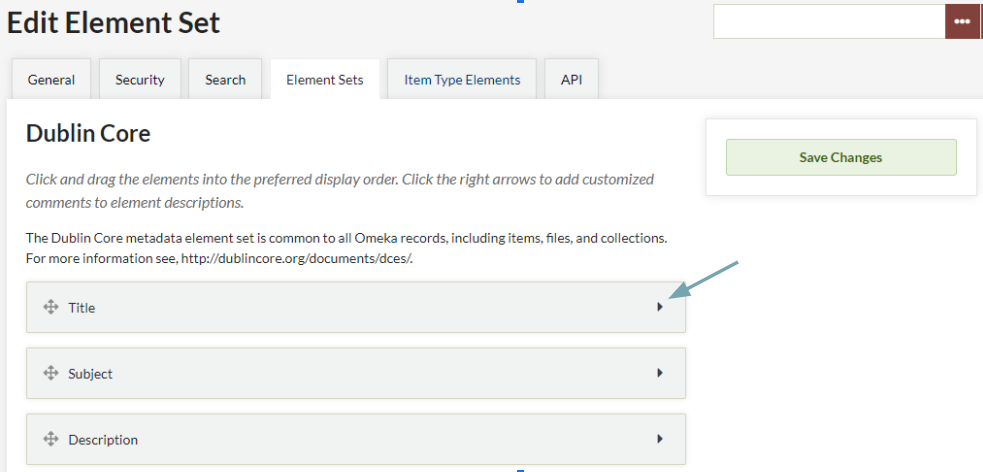Click the move handle icon beside Description
Image resolution: width=983 pixels, height=472 pixels.
coord(51,439)
